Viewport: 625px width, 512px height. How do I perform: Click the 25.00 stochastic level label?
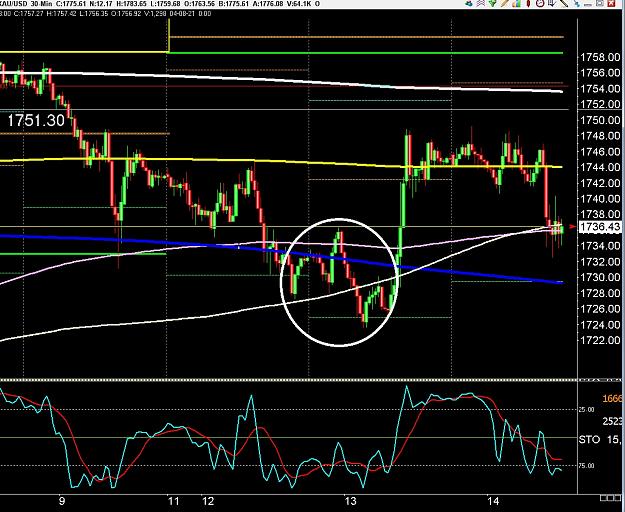click(586, 410)
